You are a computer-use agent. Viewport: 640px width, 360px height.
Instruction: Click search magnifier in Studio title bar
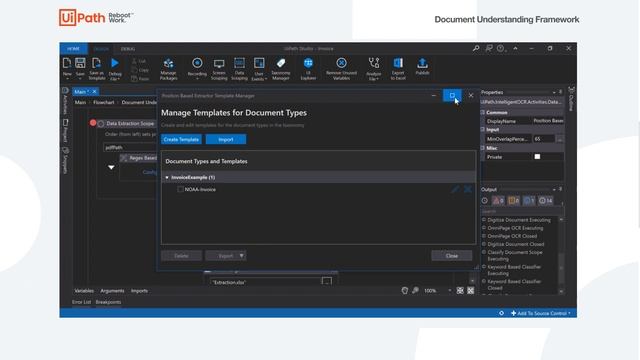tap(476, 48)
